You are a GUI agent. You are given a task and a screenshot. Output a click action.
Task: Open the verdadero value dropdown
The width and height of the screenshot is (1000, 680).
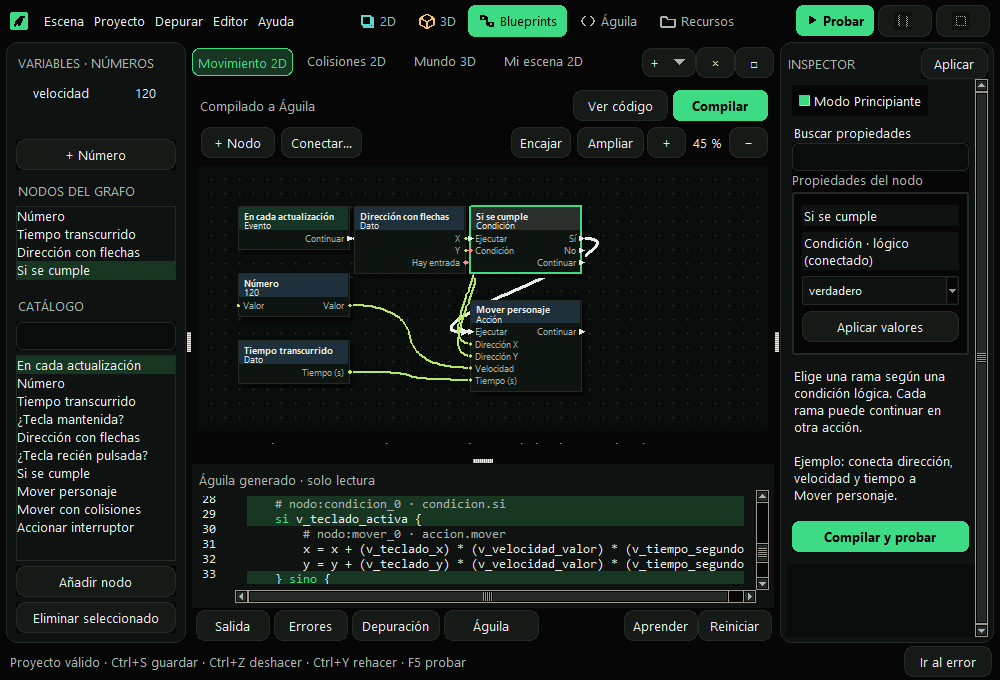[952, 291]
